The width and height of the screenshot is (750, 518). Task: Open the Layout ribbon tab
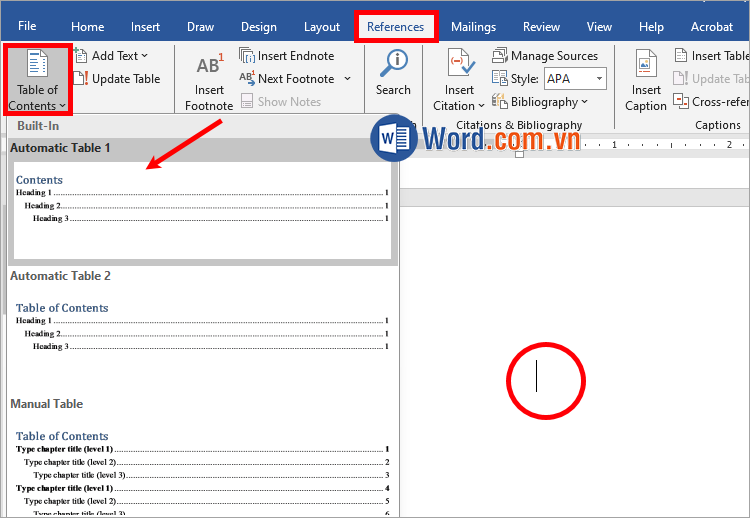point(322,27)
